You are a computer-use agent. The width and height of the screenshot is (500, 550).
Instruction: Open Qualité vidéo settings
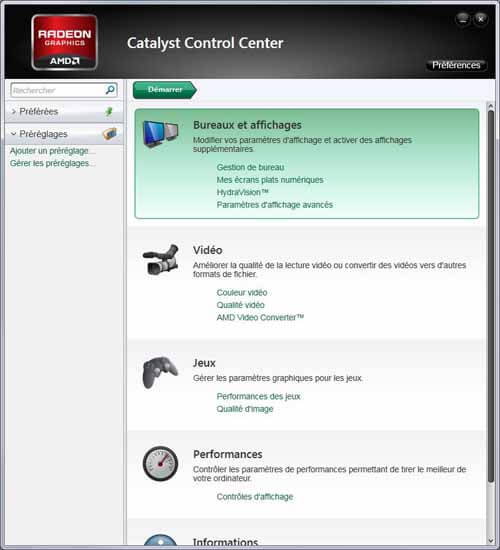pos(240,305)
